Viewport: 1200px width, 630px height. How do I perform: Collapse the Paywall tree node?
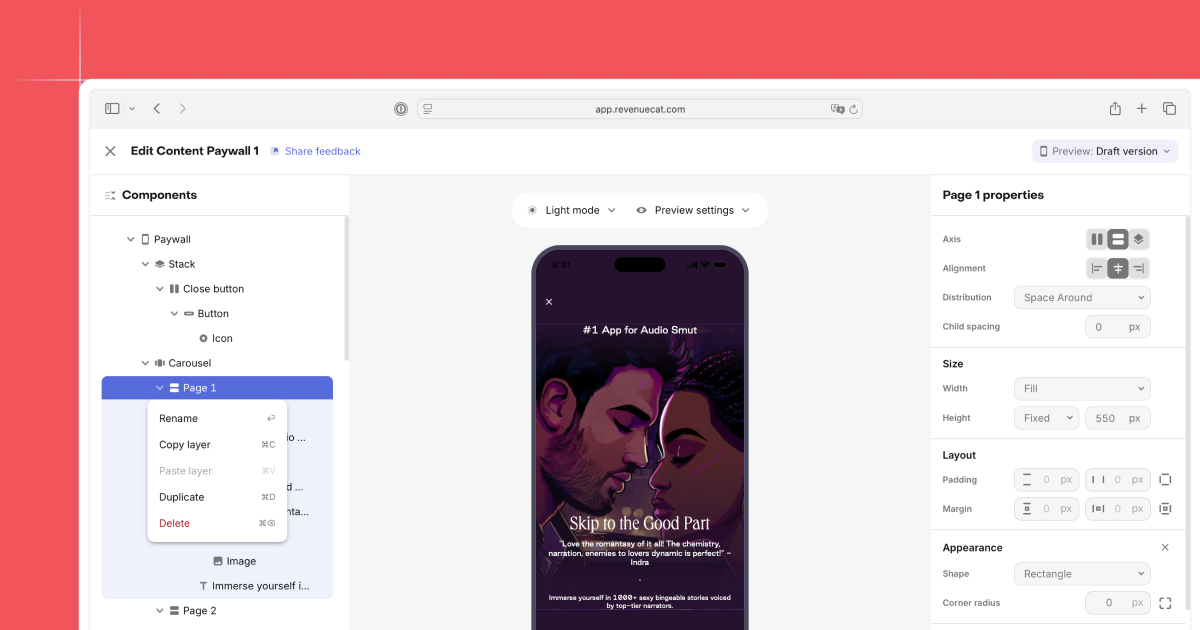point(130,239)
